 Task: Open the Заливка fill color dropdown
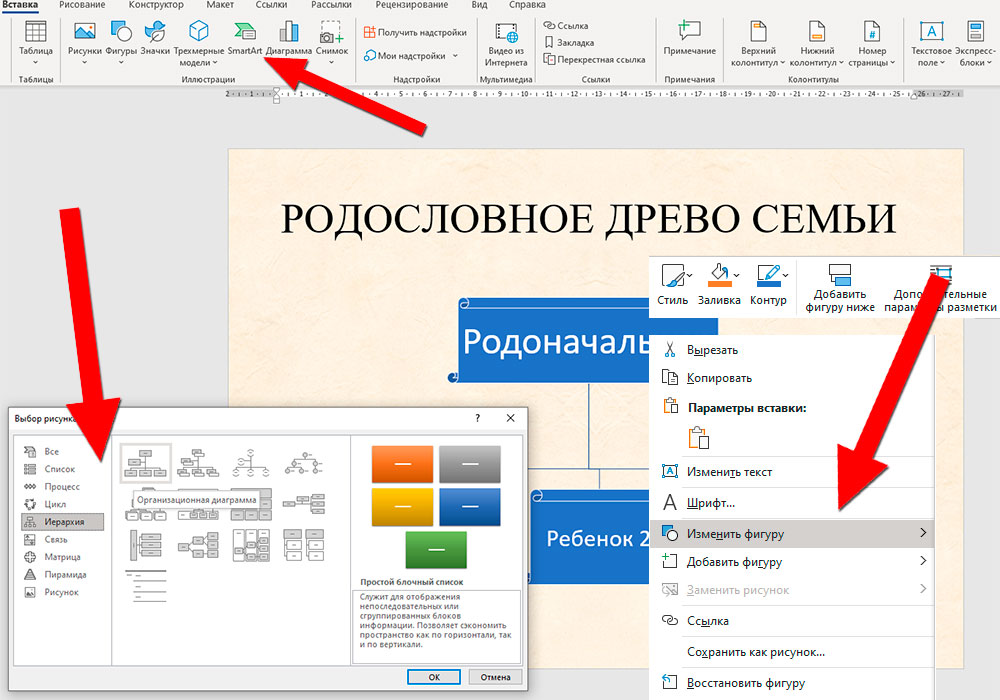click(736, 275)
